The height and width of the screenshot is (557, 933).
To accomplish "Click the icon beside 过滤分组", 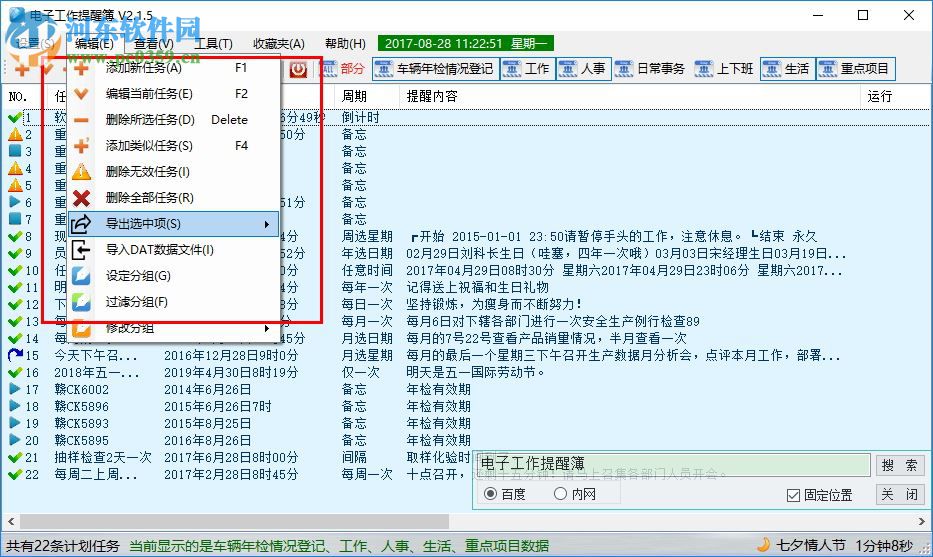I will coord(82,302).
